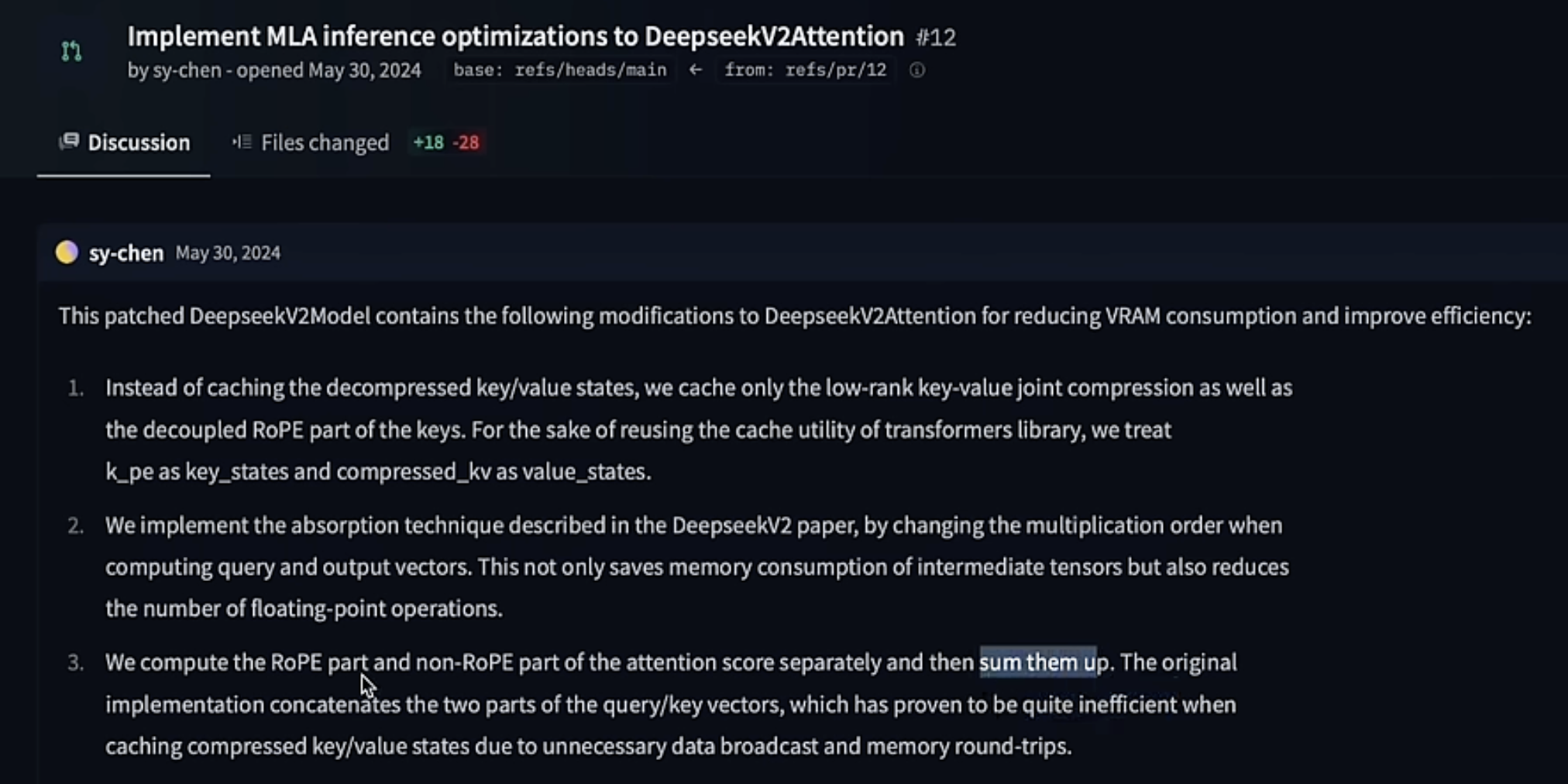Select the base: refs/heads/main badge

pos(560,70)
